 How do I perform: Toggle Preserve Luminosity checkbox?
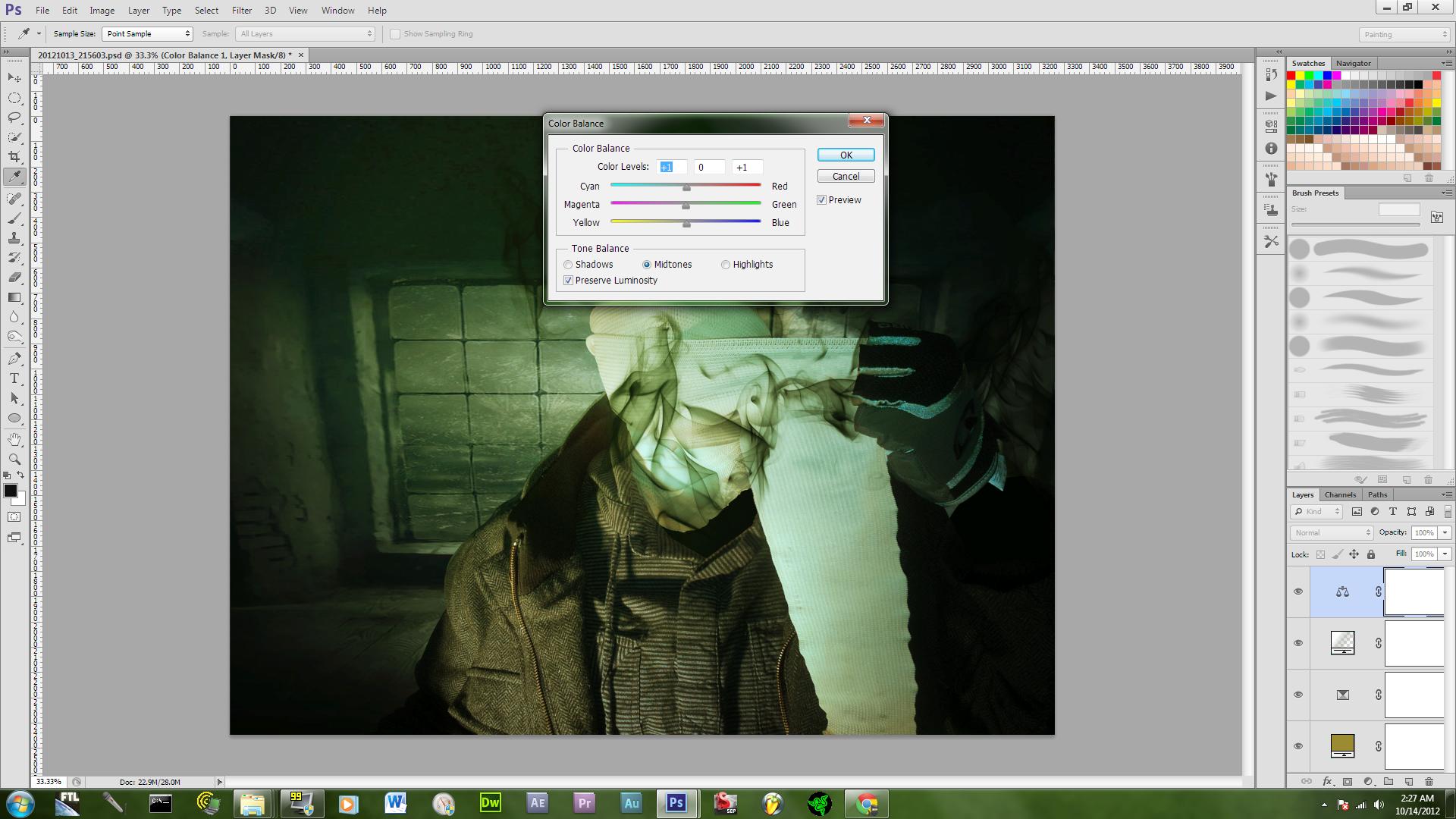click(568, 281)
